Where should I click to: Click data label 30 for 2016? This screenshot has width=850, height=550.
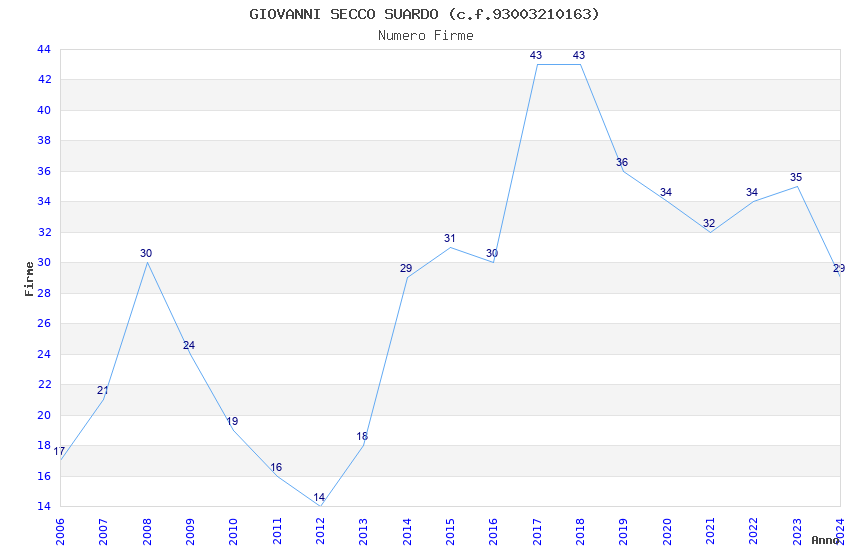(492, 253)
